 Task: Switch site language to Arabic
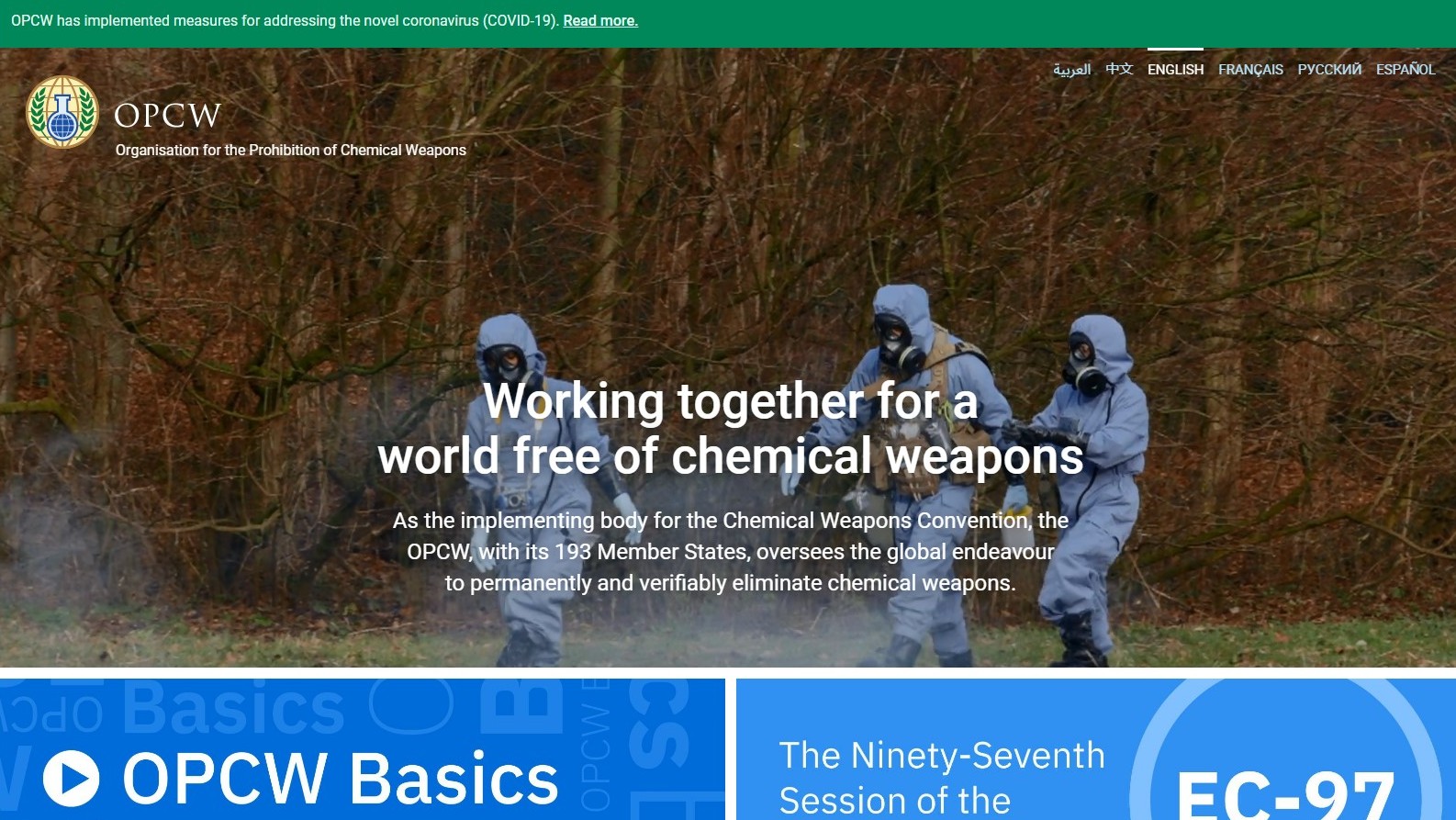[x=1071, y=69]
